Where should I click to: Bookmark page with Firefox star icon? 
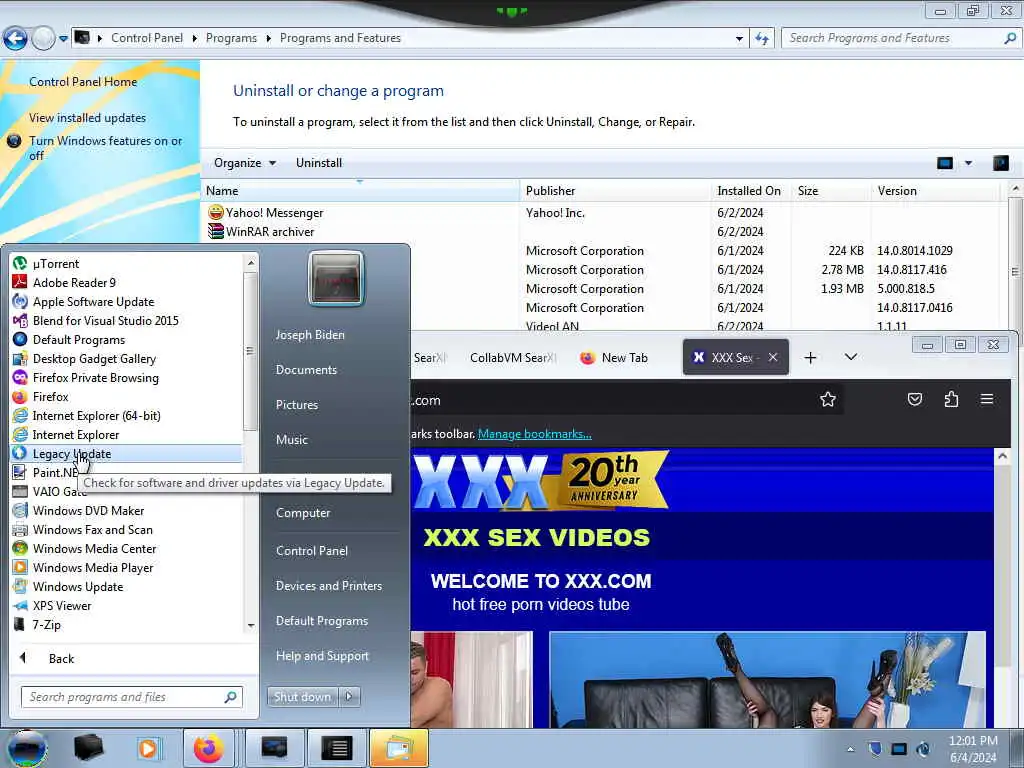[827, 399]
